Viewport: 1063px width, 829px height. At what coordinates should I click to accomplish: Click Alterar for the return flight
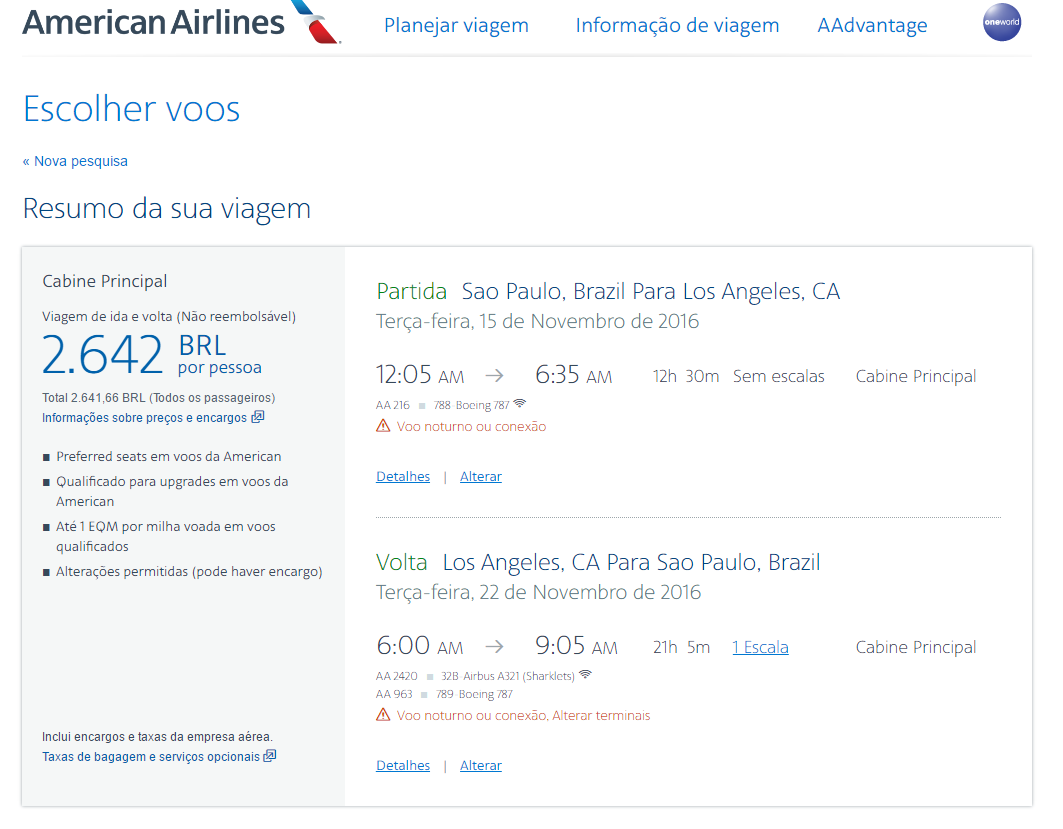pos(481,766)
